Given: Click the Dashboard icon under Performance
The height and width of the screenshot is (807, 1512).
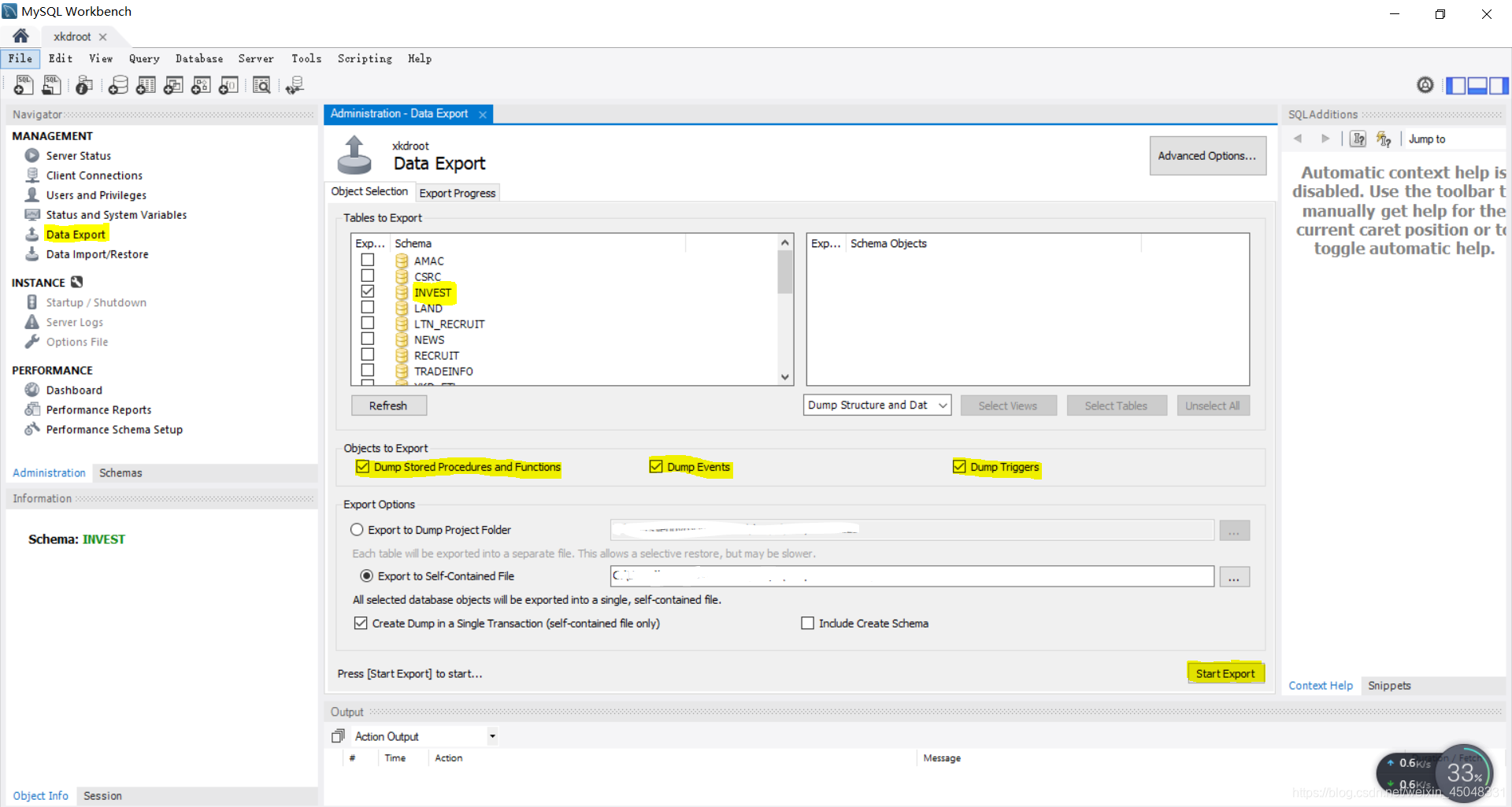Looking at the screenshot, I should [x=32, y=390].
